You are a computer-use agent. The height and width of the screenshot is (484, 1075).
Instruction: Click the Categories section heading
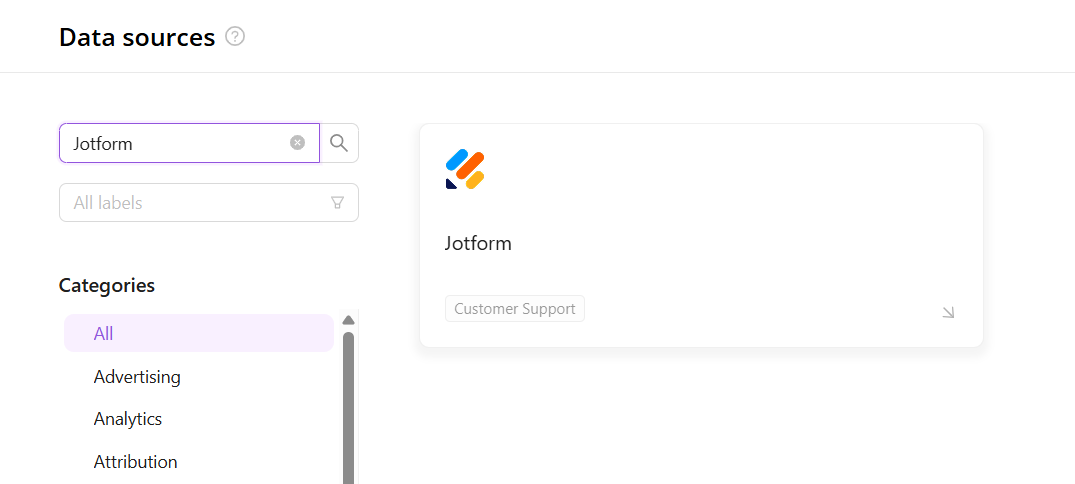(x=107, y=285)
